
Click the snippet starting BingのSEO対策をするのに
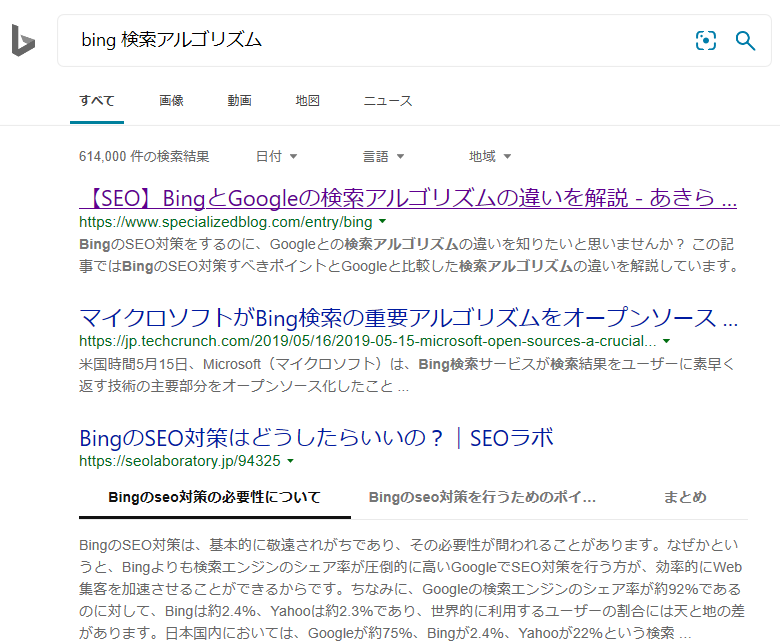pyautogui.click(x=409, y=255)
